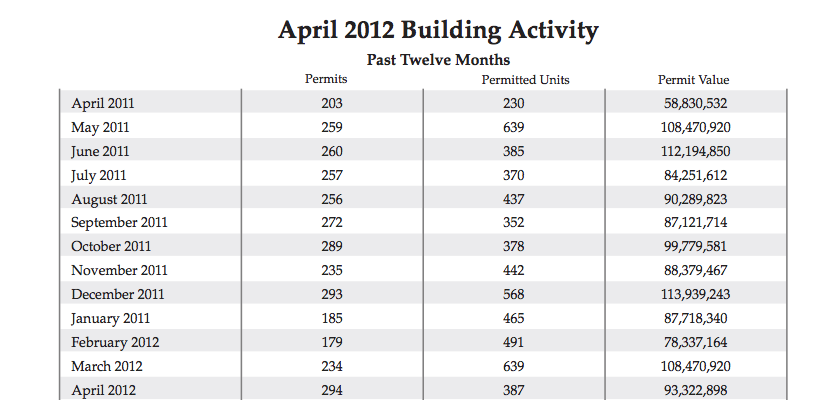Screen dimensions: 822x400
Task: Click the January 2011 row label
Action: point(111,319)
